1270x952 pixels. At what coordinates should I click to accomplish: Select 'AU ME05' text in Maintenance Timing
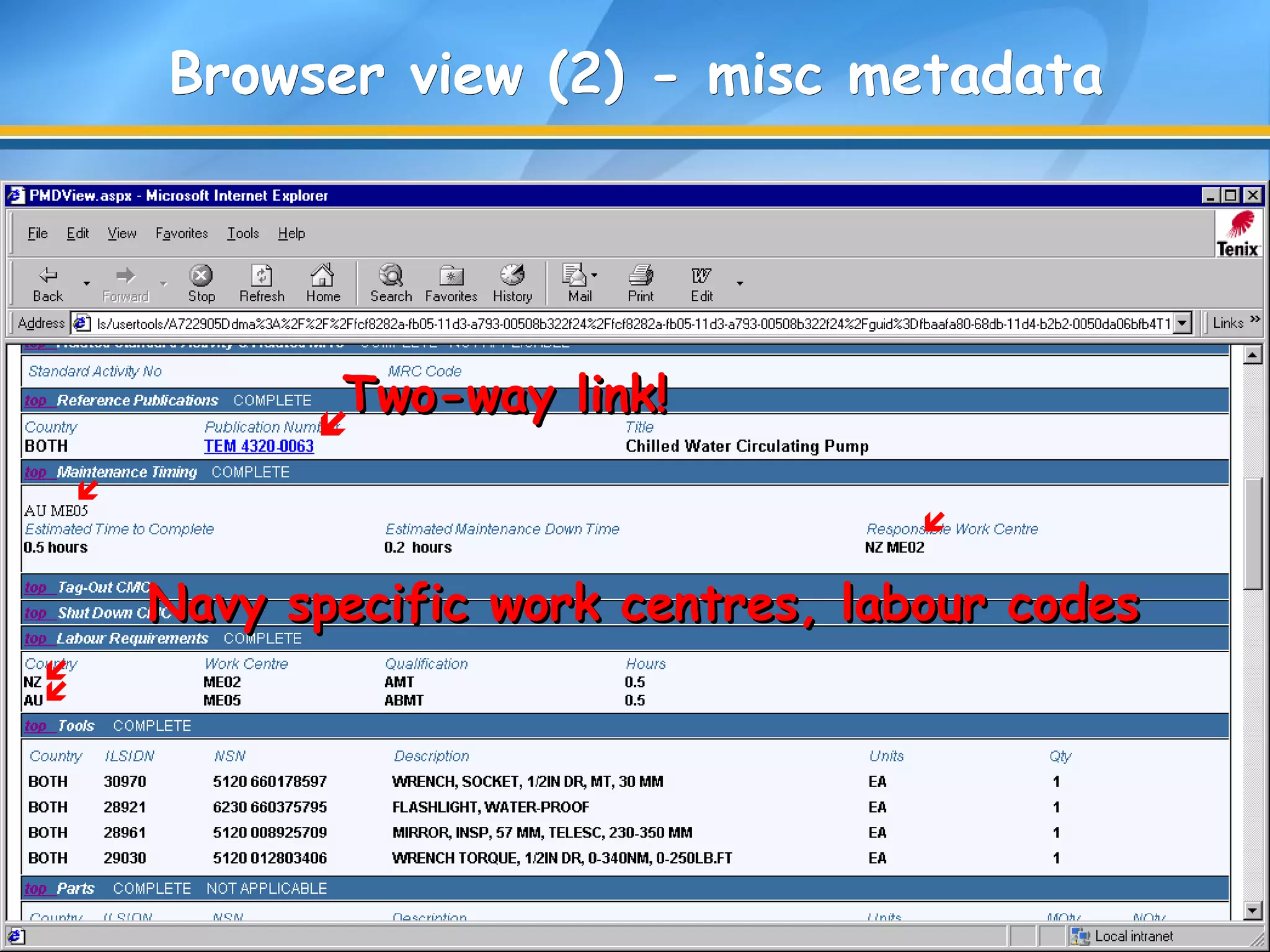coord(56,511)
